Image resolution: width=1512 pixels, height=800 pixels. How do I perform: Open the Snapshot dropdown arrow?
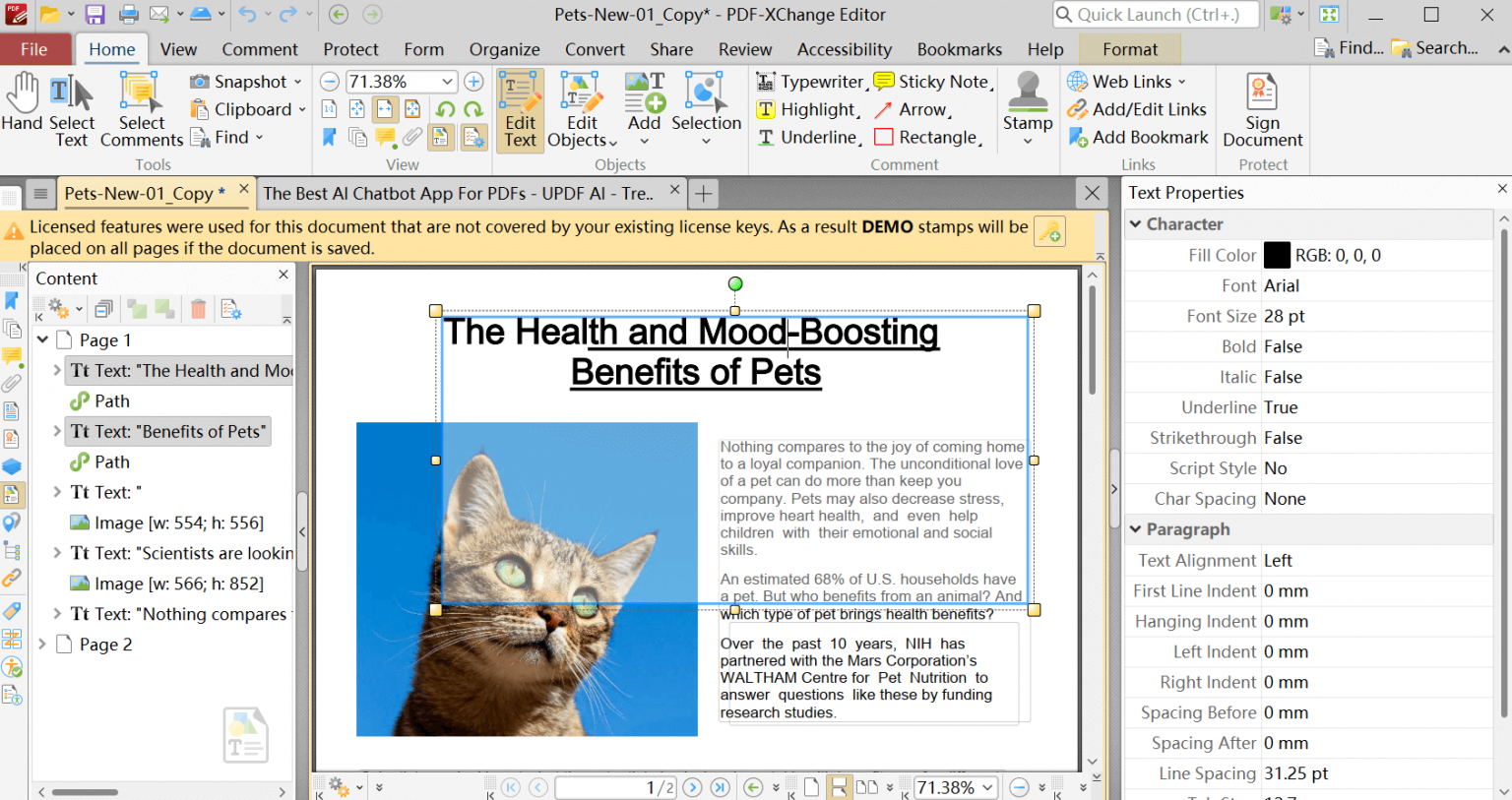click(298, 82)
